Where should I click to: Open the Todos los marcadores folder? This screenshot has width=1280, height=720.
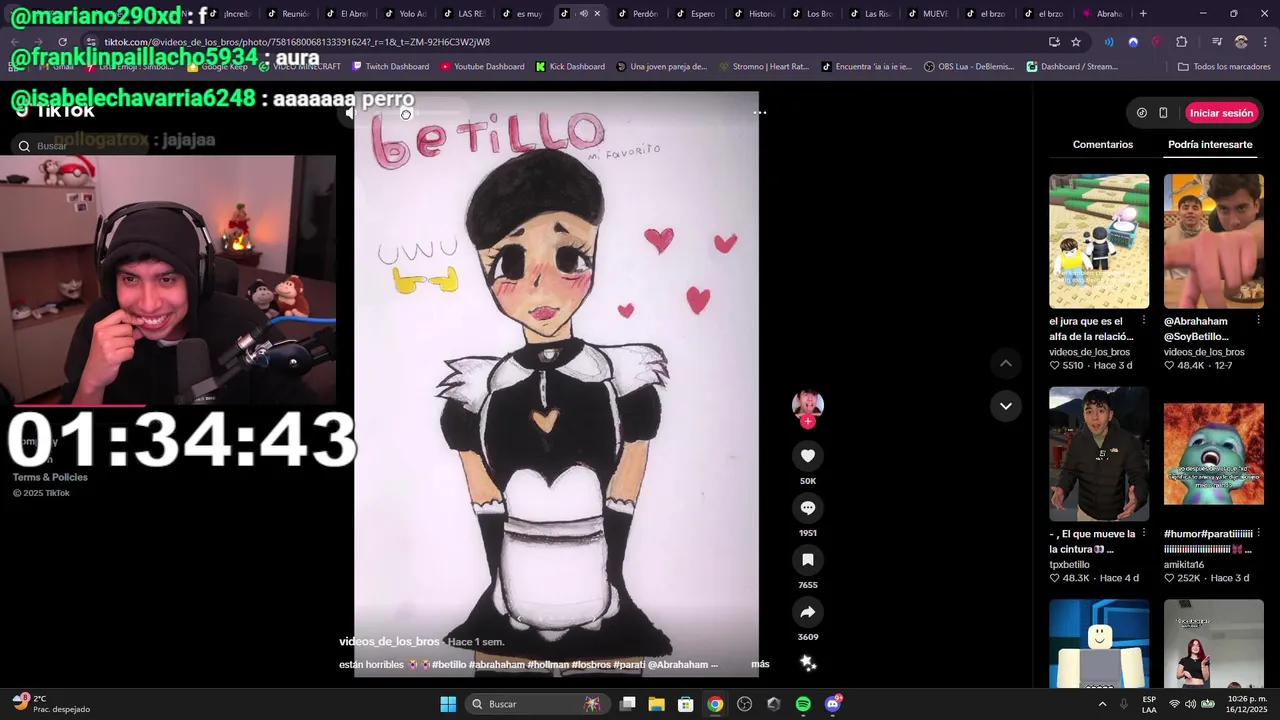1224,67
